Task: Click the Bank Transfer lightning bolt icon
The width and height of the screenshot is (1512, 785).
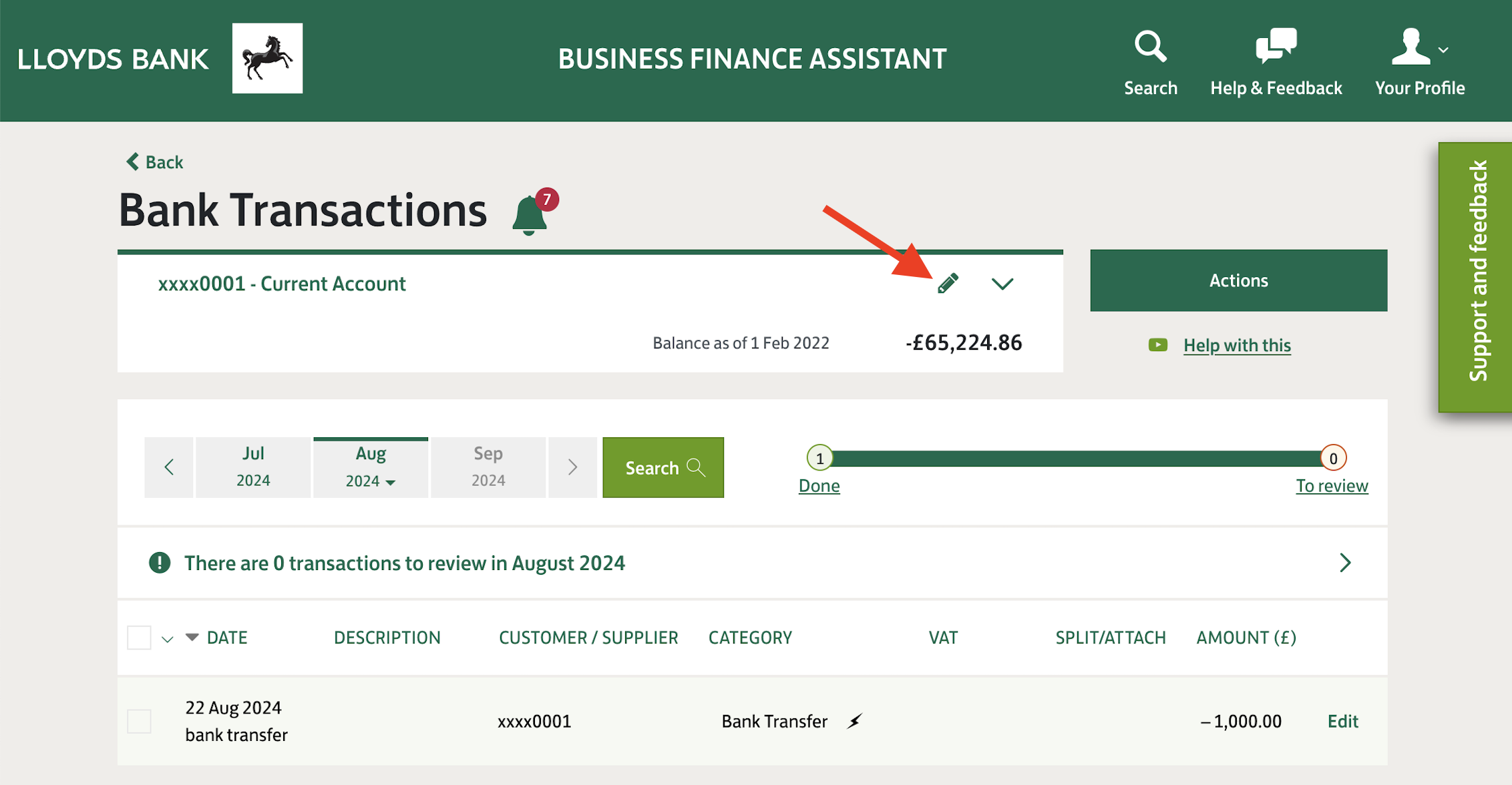Action: coord(855,721)
